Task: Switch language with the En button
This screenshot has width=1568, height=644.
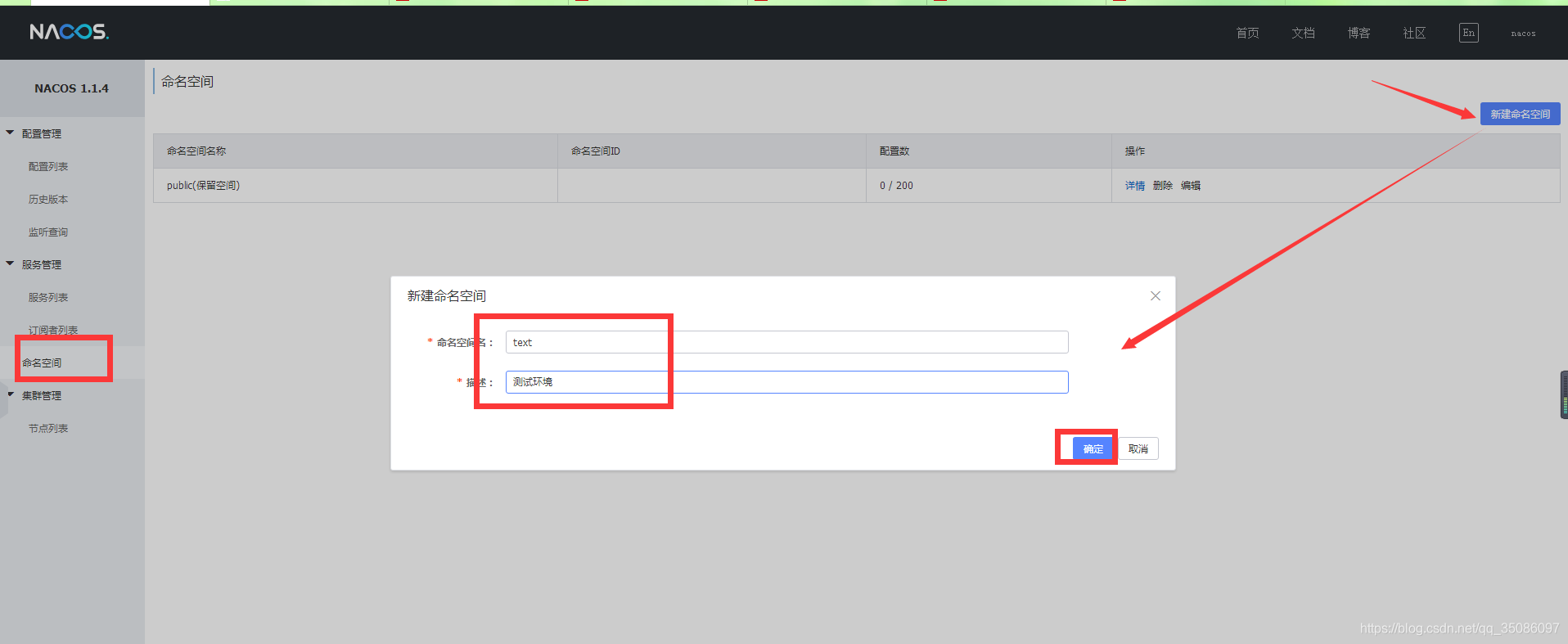Action: [1468, 33]
